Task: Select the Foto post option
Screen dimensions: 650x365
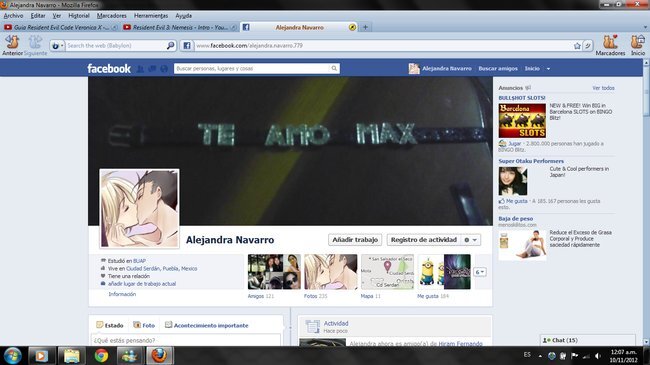Action: [144, 325]
